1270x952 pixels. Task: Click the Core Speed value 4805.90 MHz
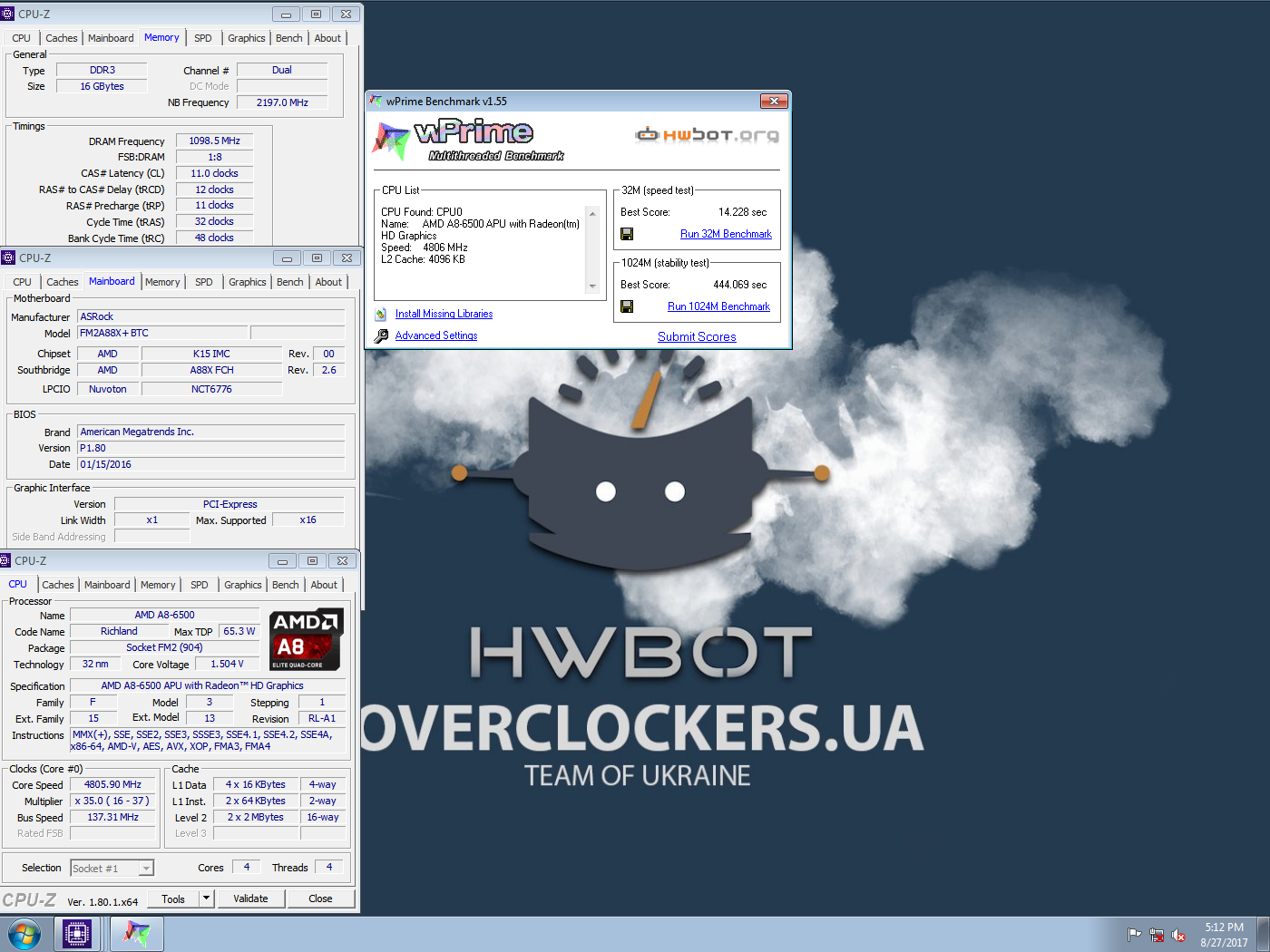tap(112, 784)
